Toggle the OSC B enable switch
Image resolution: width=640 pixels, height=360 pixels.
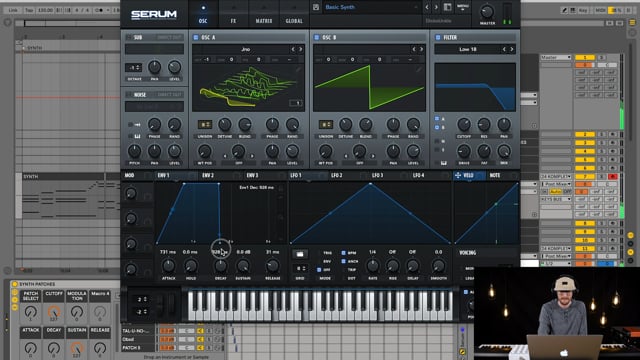coord(317,37)
